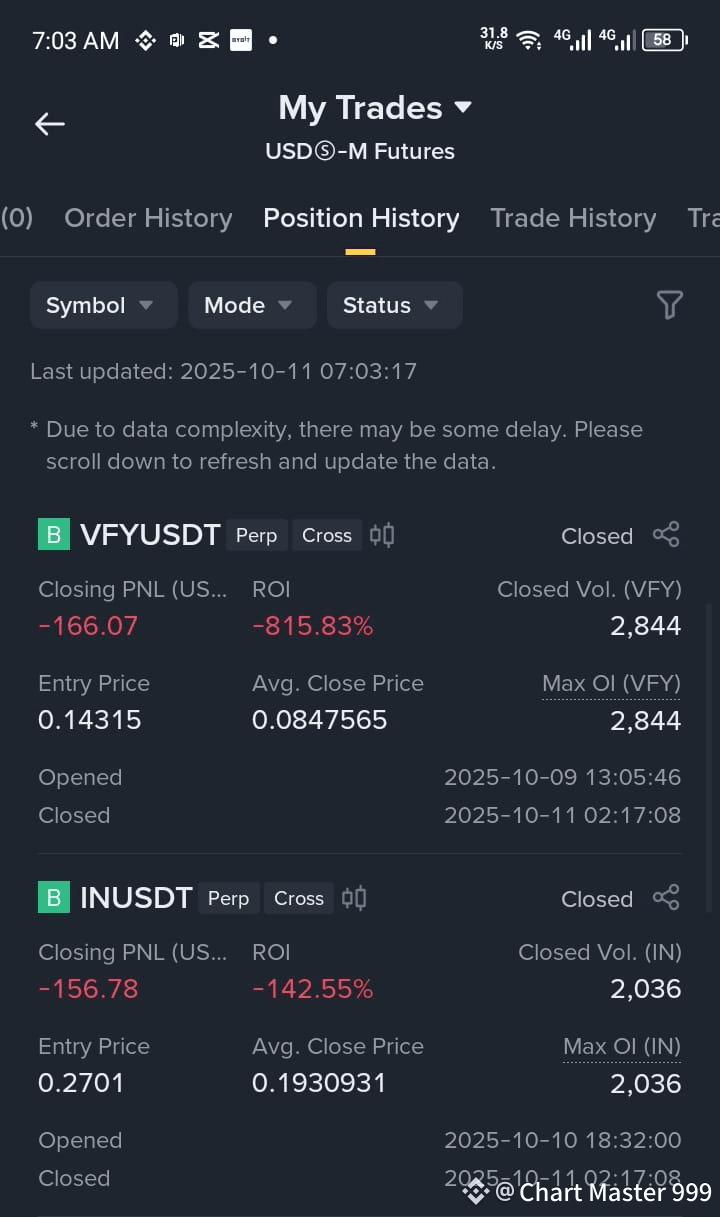Viewport: 720px width, 1217px height.
Task: Tap the Max OI (IN) underlined label
Action: point(622,1047)
